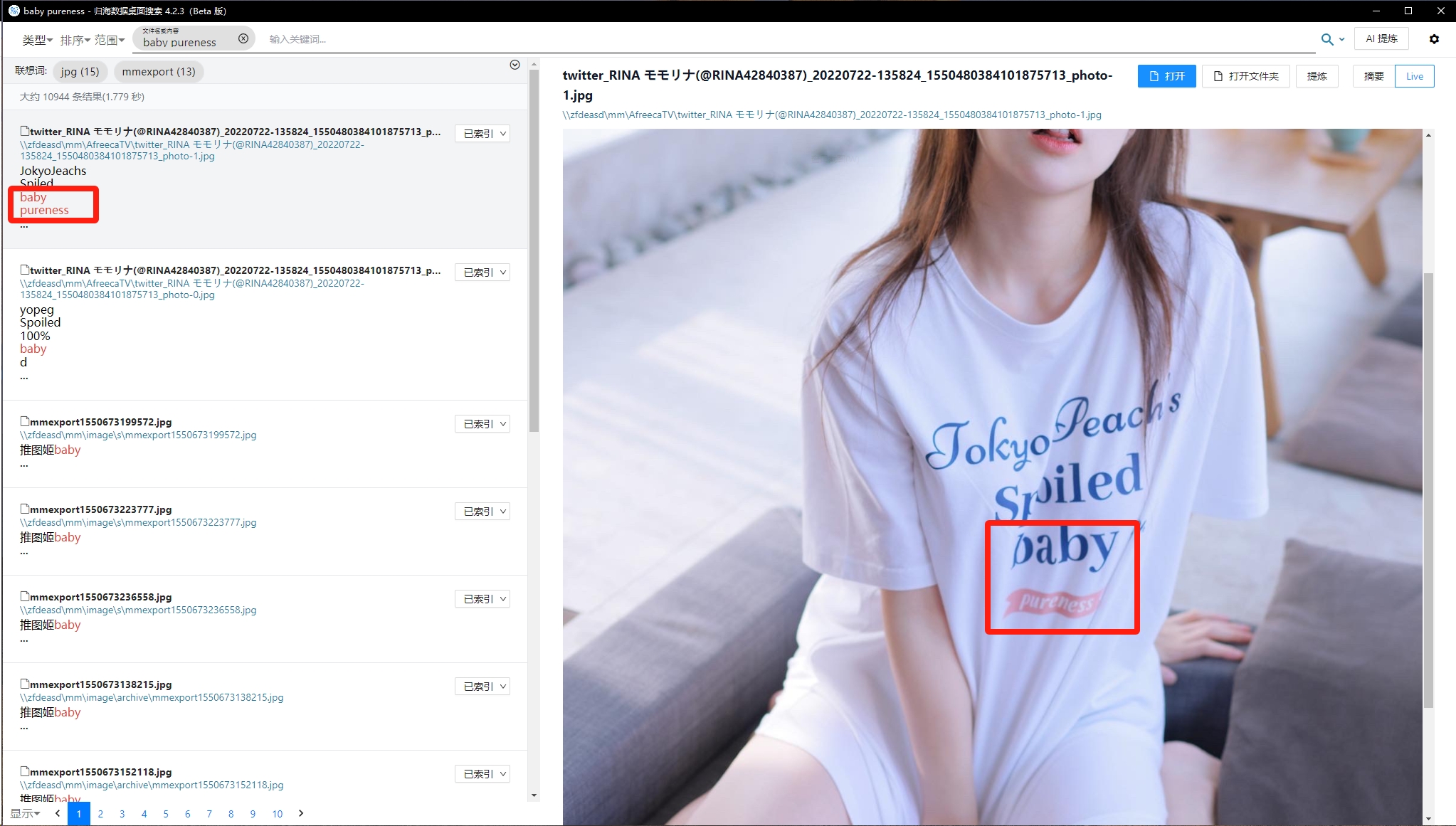Click 'JokyoJeachs' text in first result
The height and width of the screenshot is (826, 1456).
pos(53,171)
